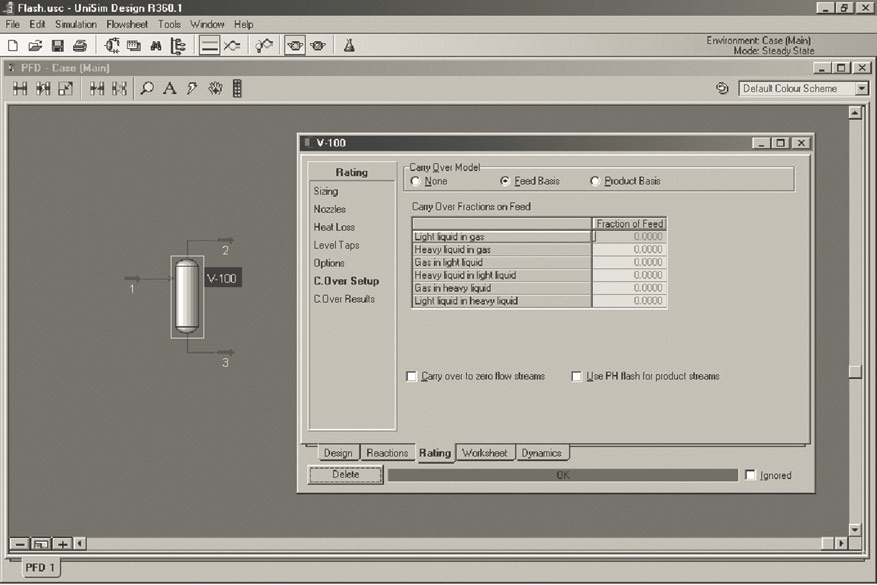Check Use PH flash for product streams
The height and width of the screenshot is (585, 877).
[x=577, y=376]
